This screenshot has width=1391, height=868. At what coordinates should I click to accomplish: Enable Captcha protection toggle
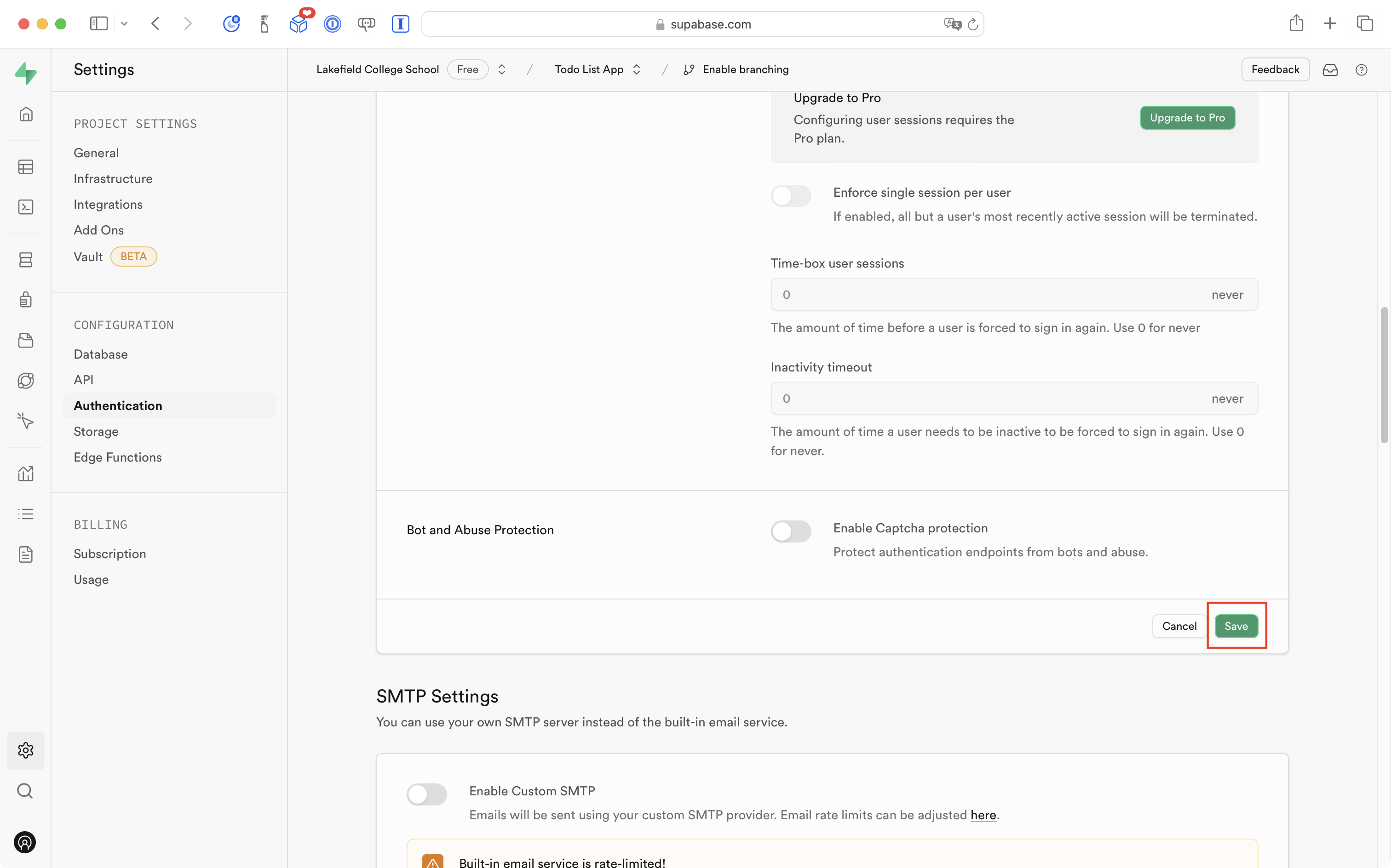pos(790,531)
